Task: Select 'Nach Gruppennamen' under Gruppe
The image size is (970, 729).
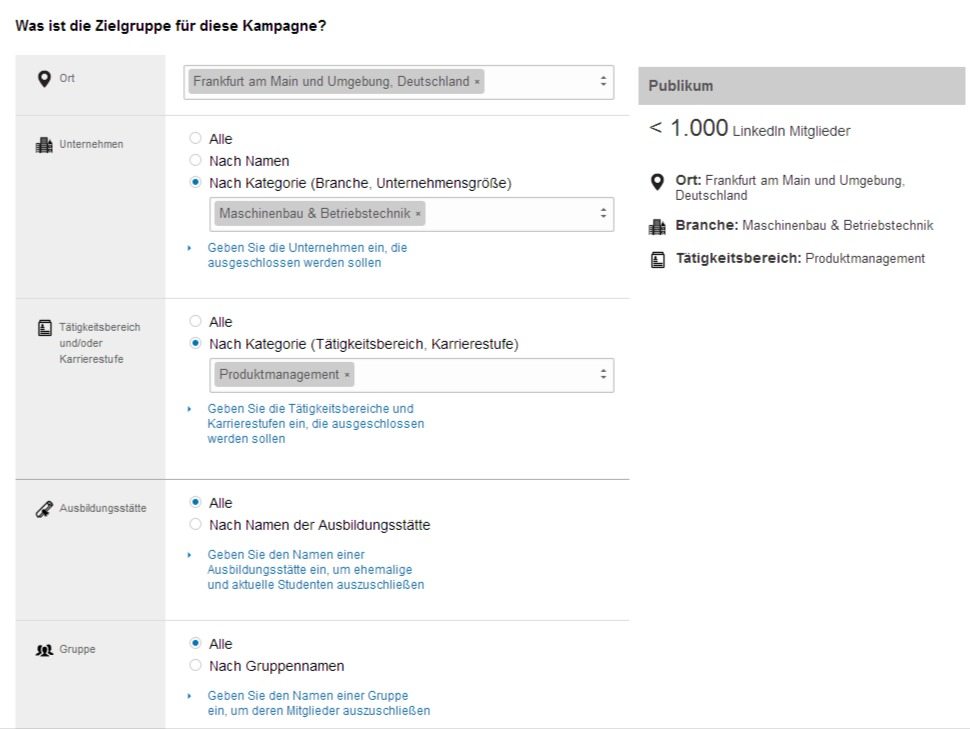Action: 198,665
